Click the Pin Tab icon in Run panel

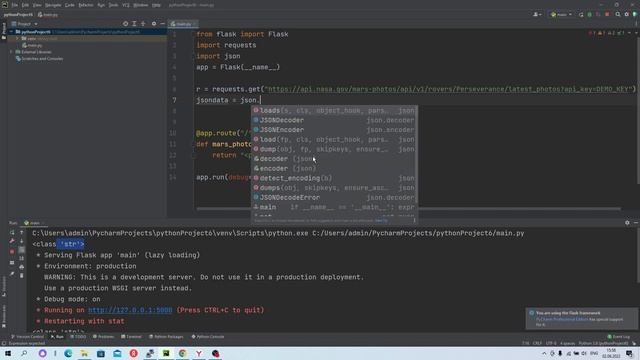[x=12, y=274]
